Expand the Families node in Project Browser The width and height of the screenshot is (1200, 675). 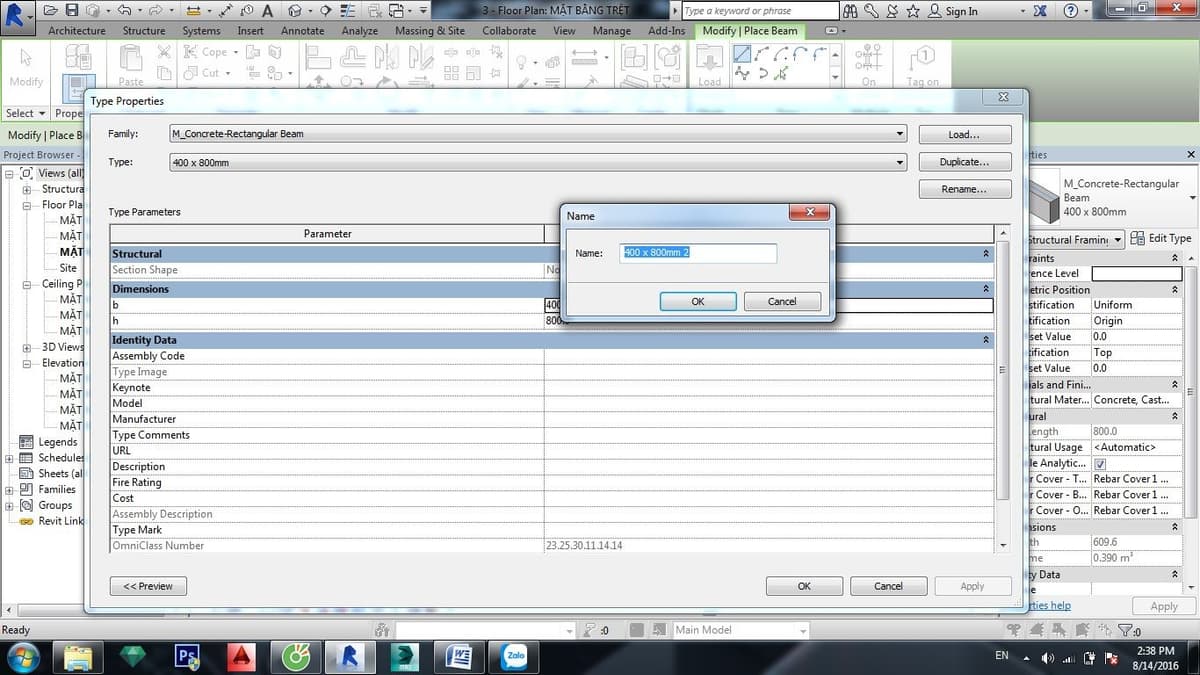coord(10,490)
